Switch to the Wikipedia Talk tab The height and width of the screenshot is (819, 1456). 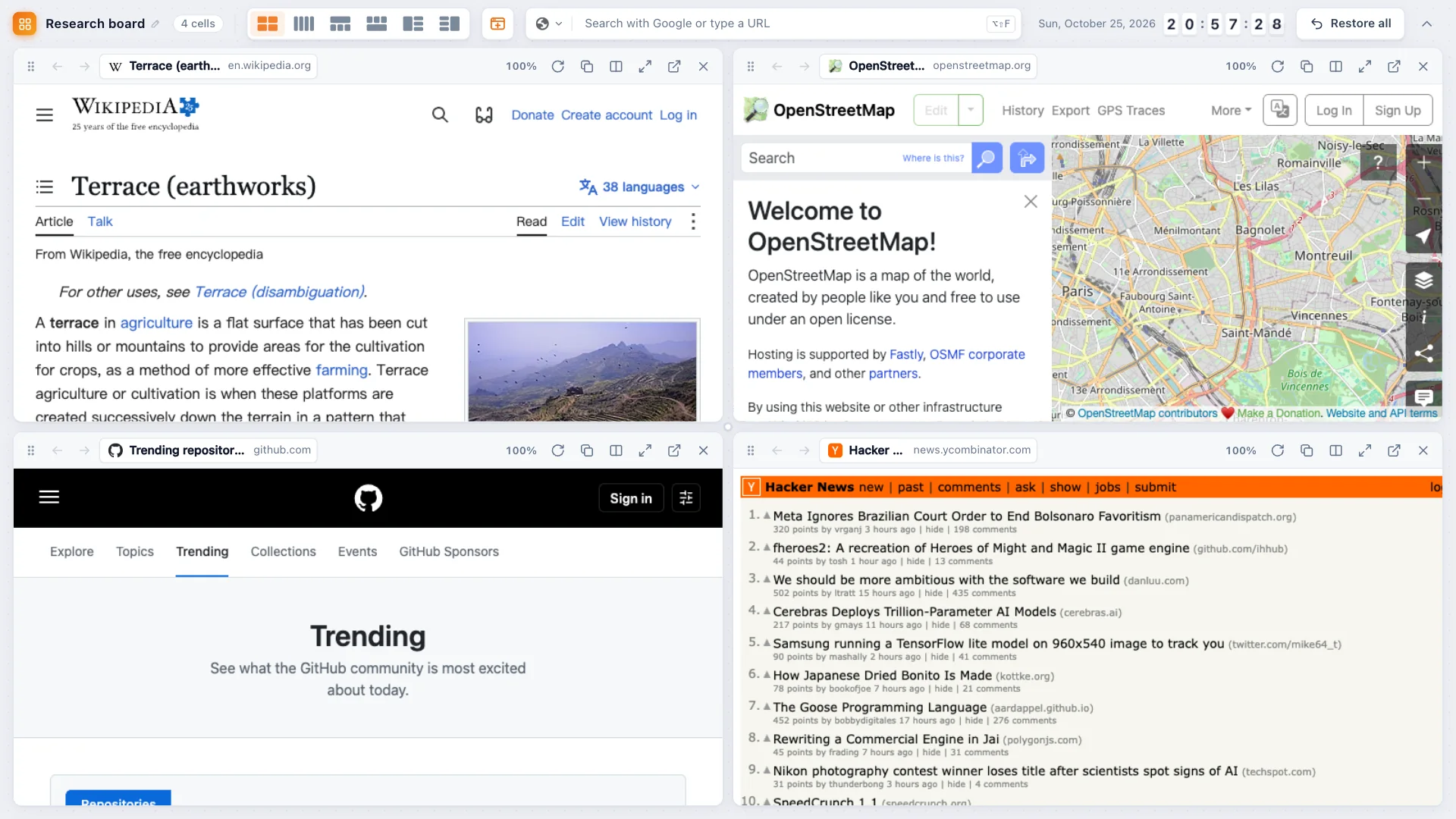(x=100, y=221)
